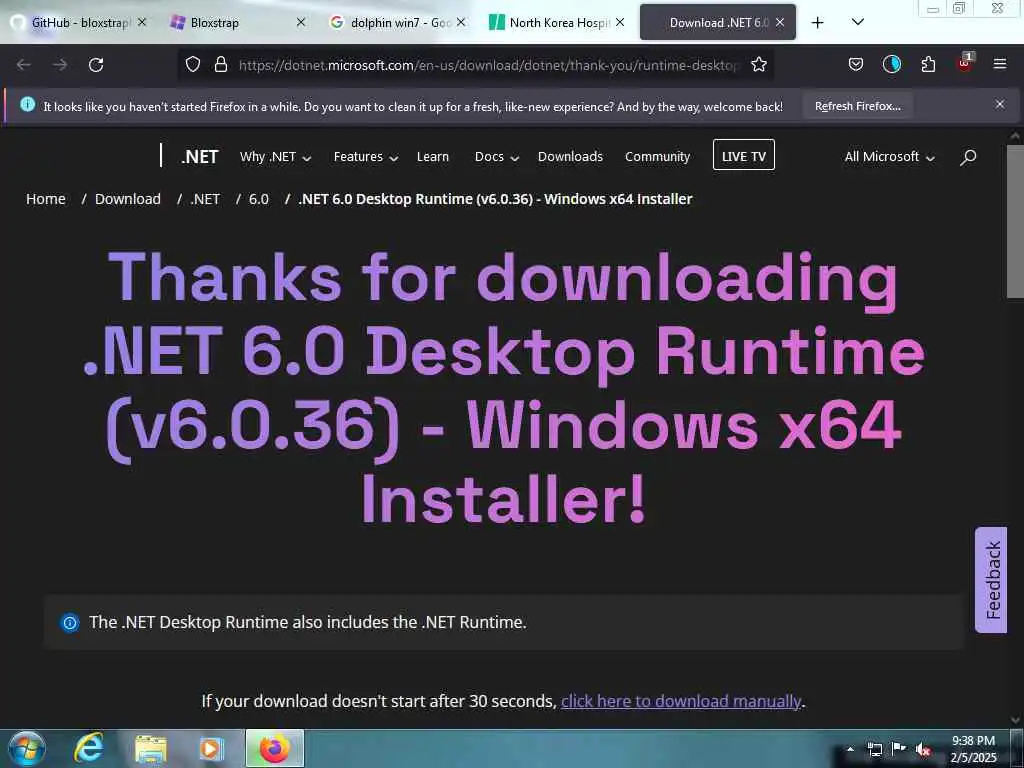Open the Action Center flag icon
1024x768 pixels.
tap(899, 749)
